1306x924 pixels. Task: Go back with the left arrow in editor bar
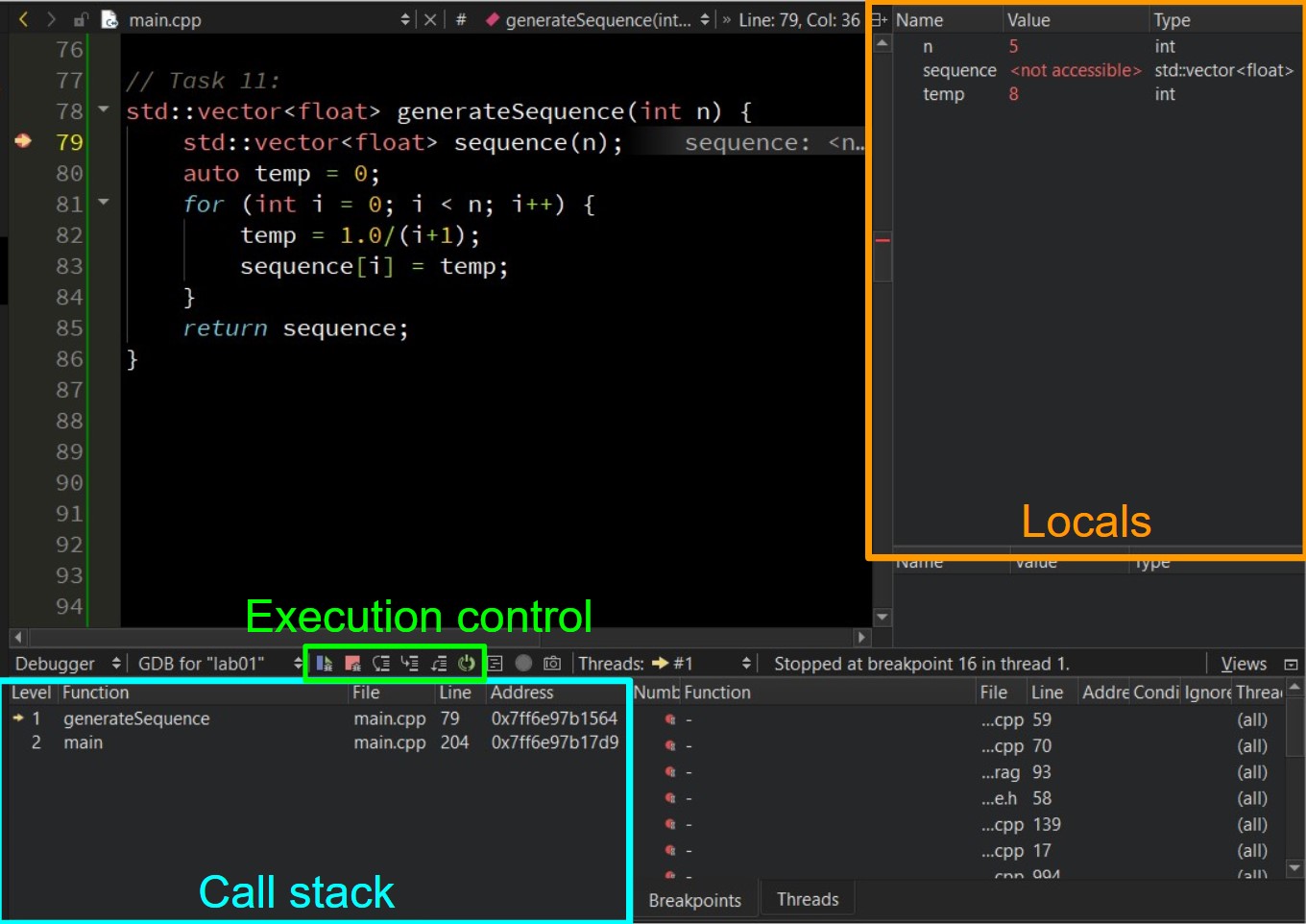point(24,19)
